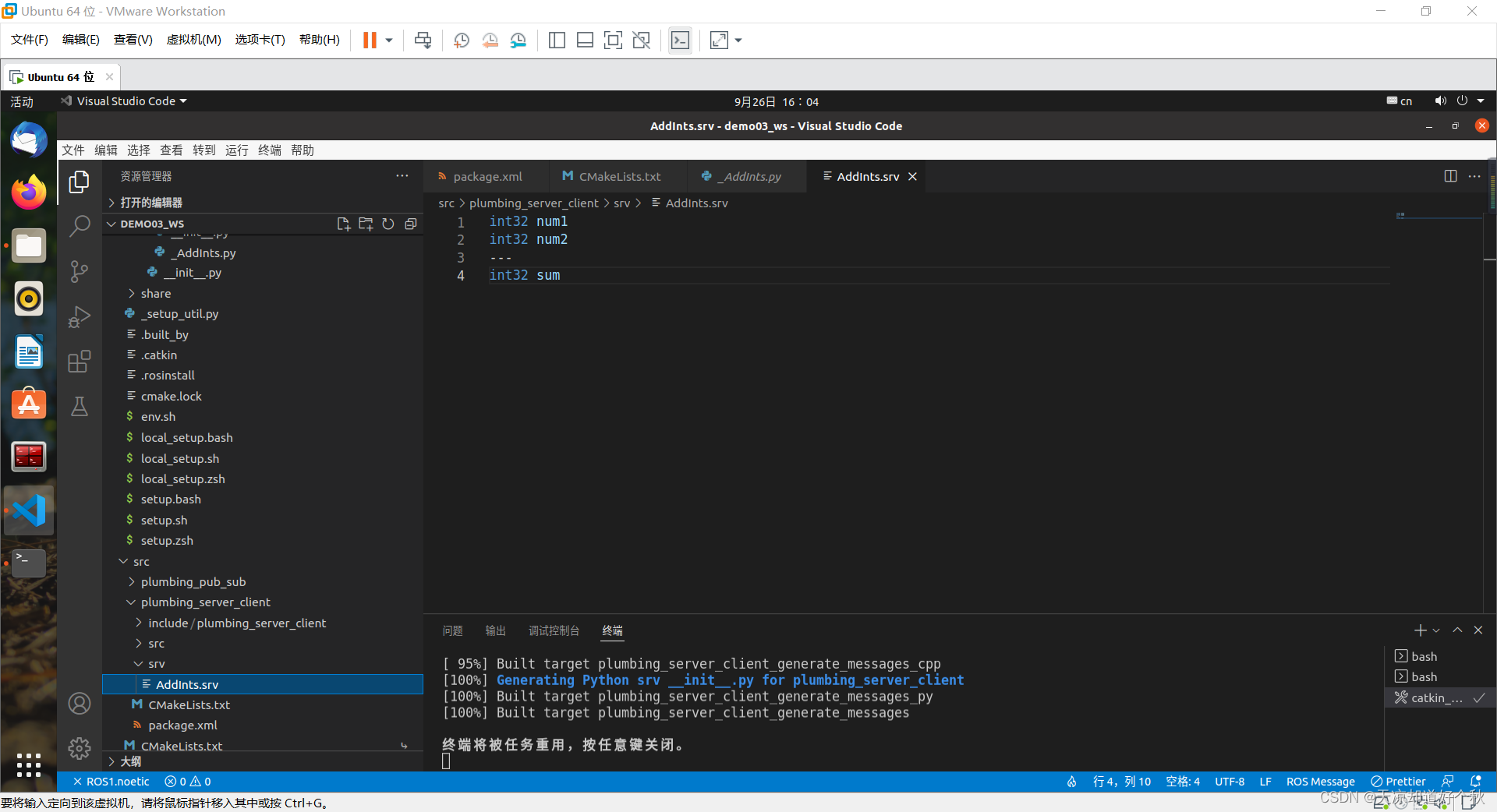Toggle VMware unity view button
This screenshot has width=1497, height=812.
(x=642, y=40)
